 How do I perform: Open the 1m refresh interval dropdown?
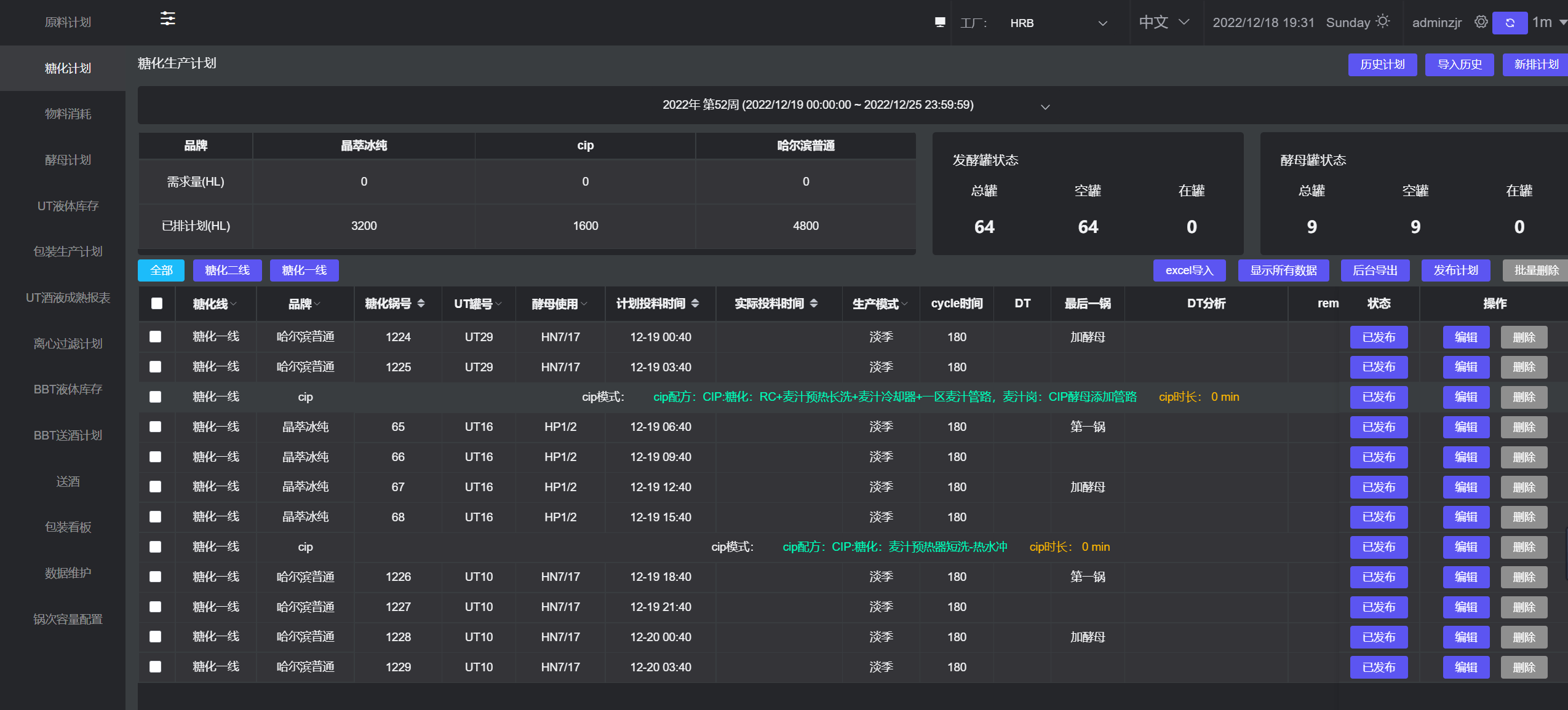(x=1550, y=23)
